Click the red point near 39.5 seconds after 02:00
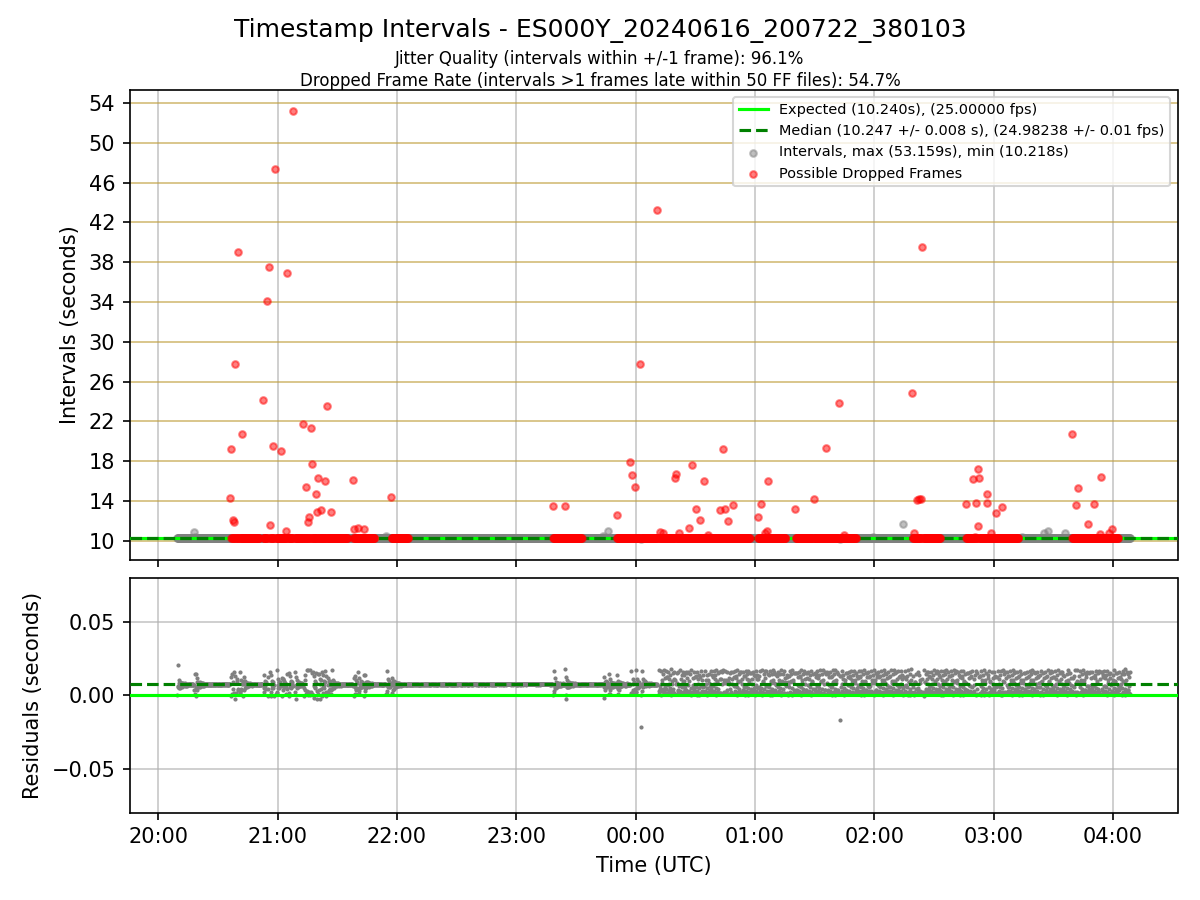The image size is (1200, 900). (x=922, y=247)
